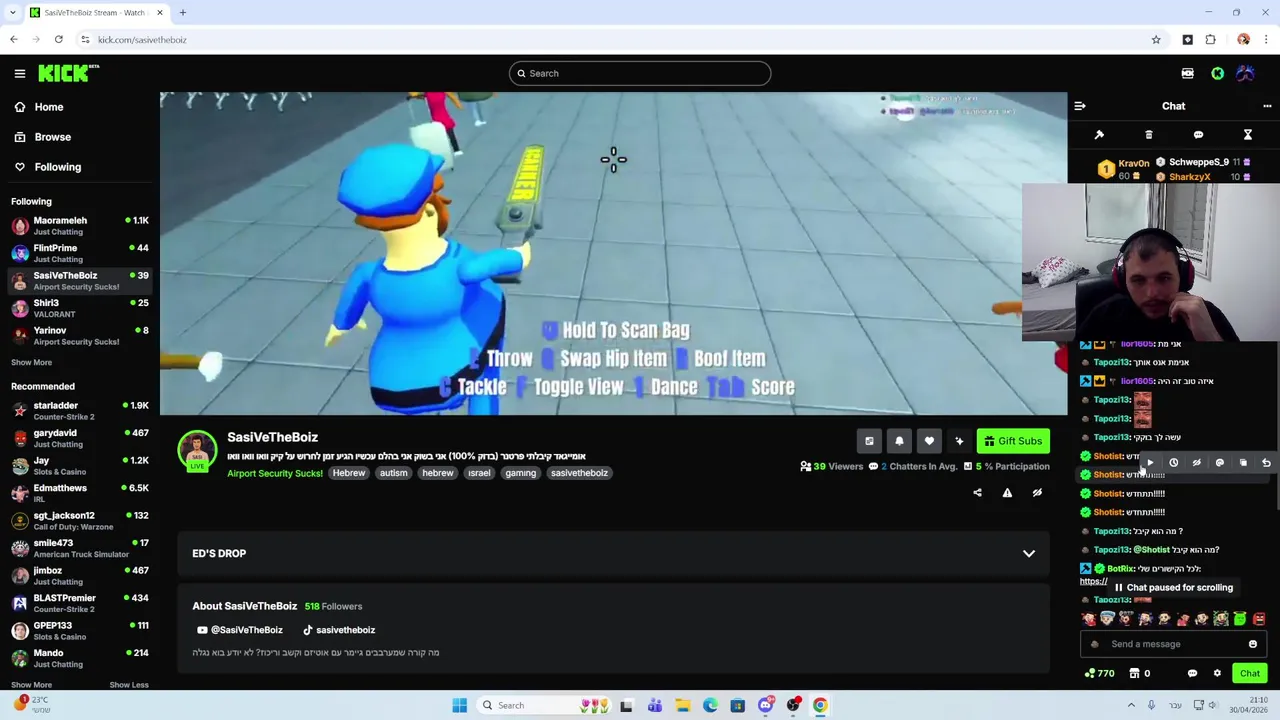Click the Gift Subs button

click(1013, 441)
